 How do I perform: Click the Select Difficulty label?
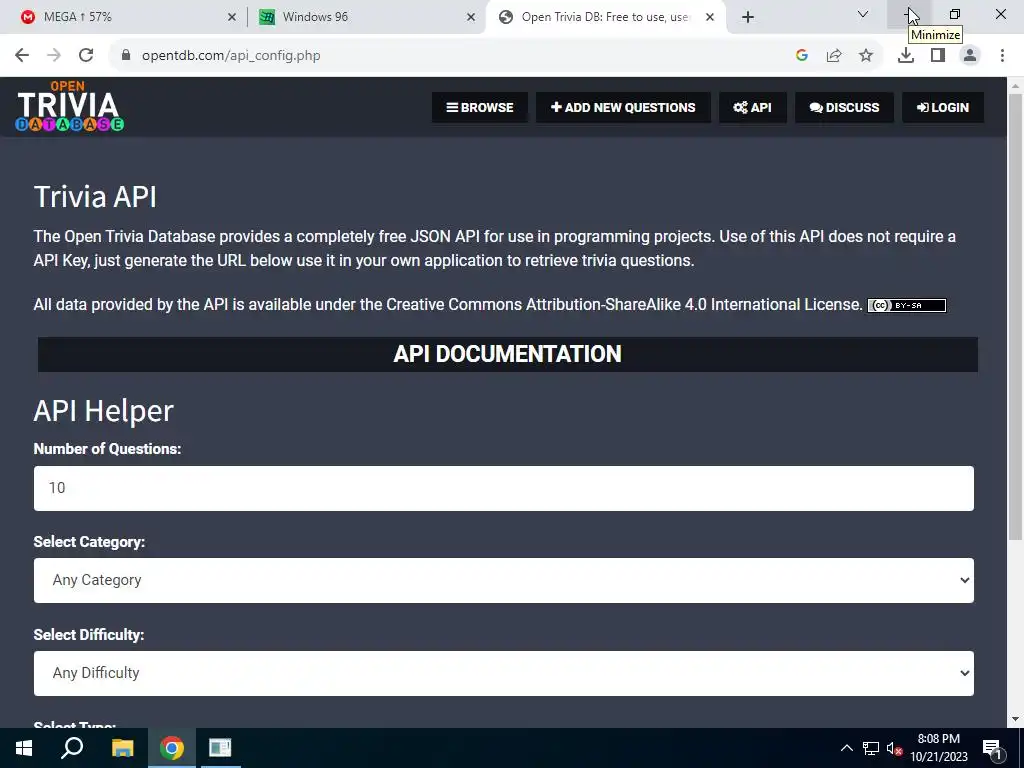tap(89, 635)
